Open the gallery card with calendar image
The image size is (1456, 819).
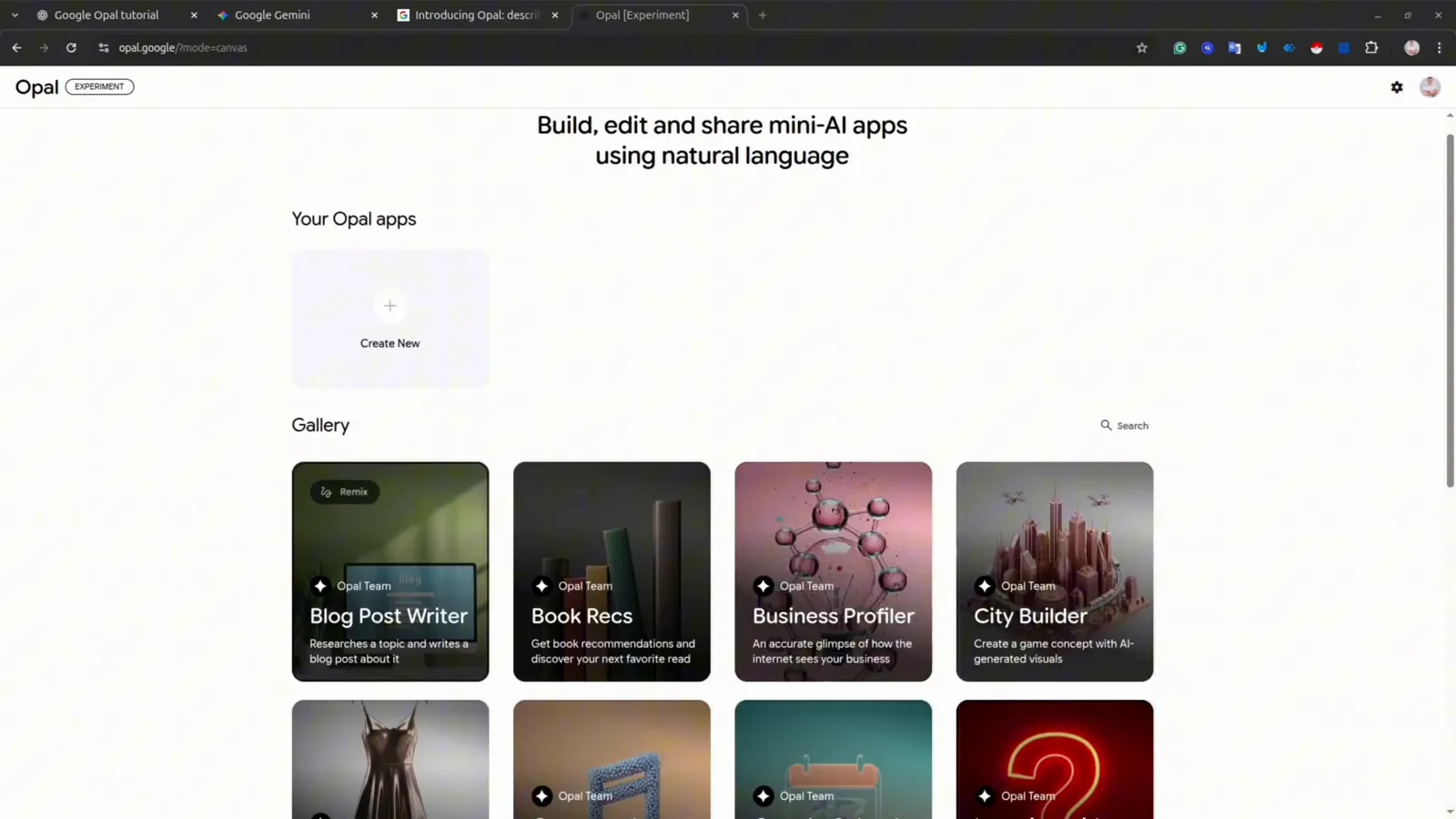(x=833, y=760)
